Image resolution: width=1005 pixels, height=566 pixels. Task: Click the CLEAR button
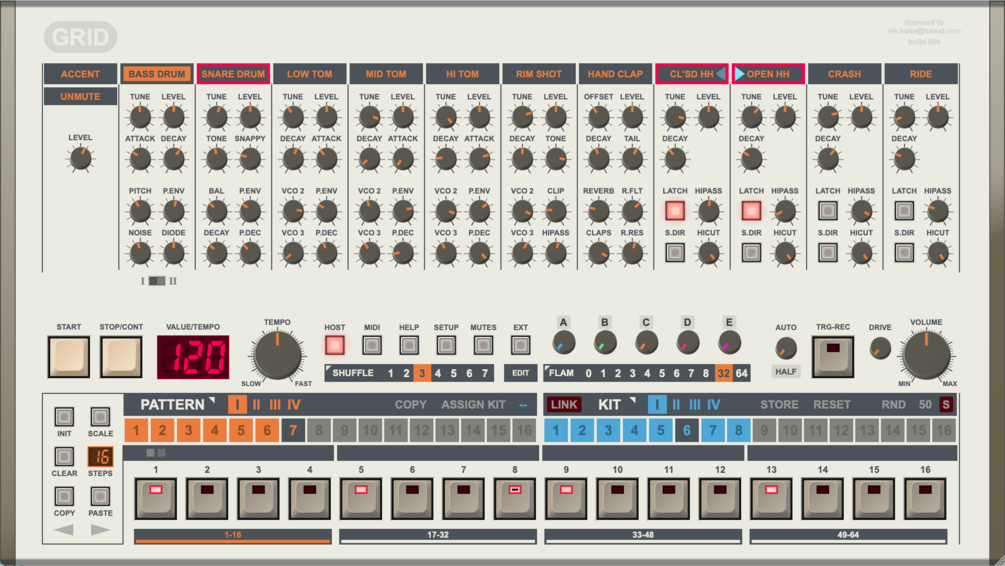[x=64, y=456]
